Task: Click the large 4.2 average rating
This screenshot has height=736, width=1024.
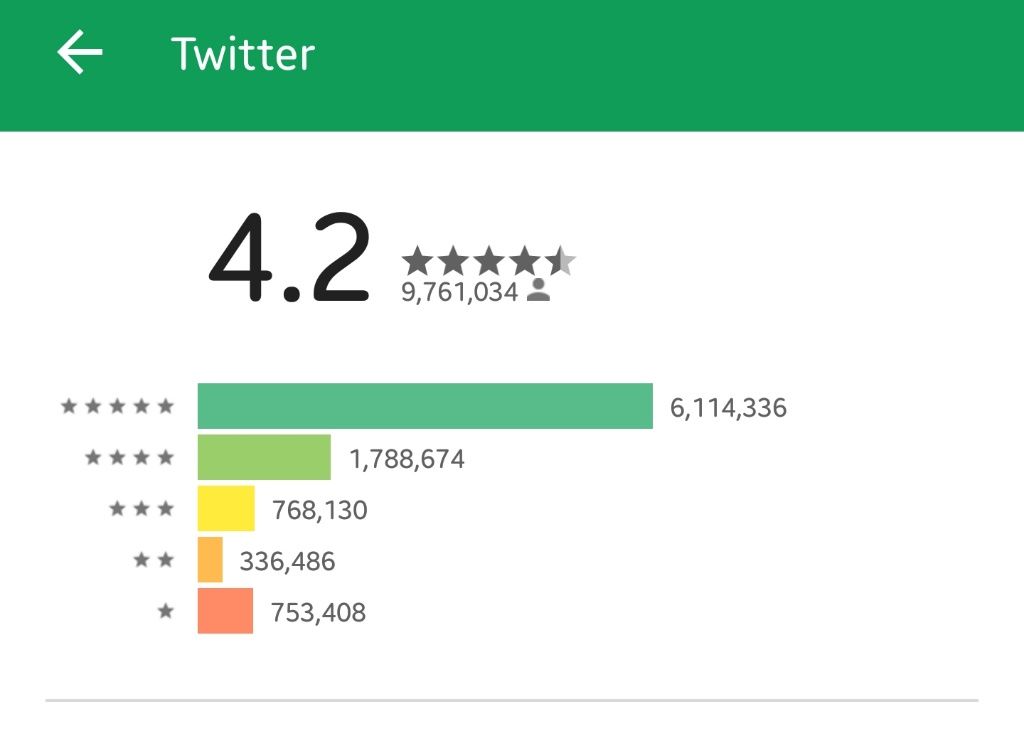Action: click(289, 258)
